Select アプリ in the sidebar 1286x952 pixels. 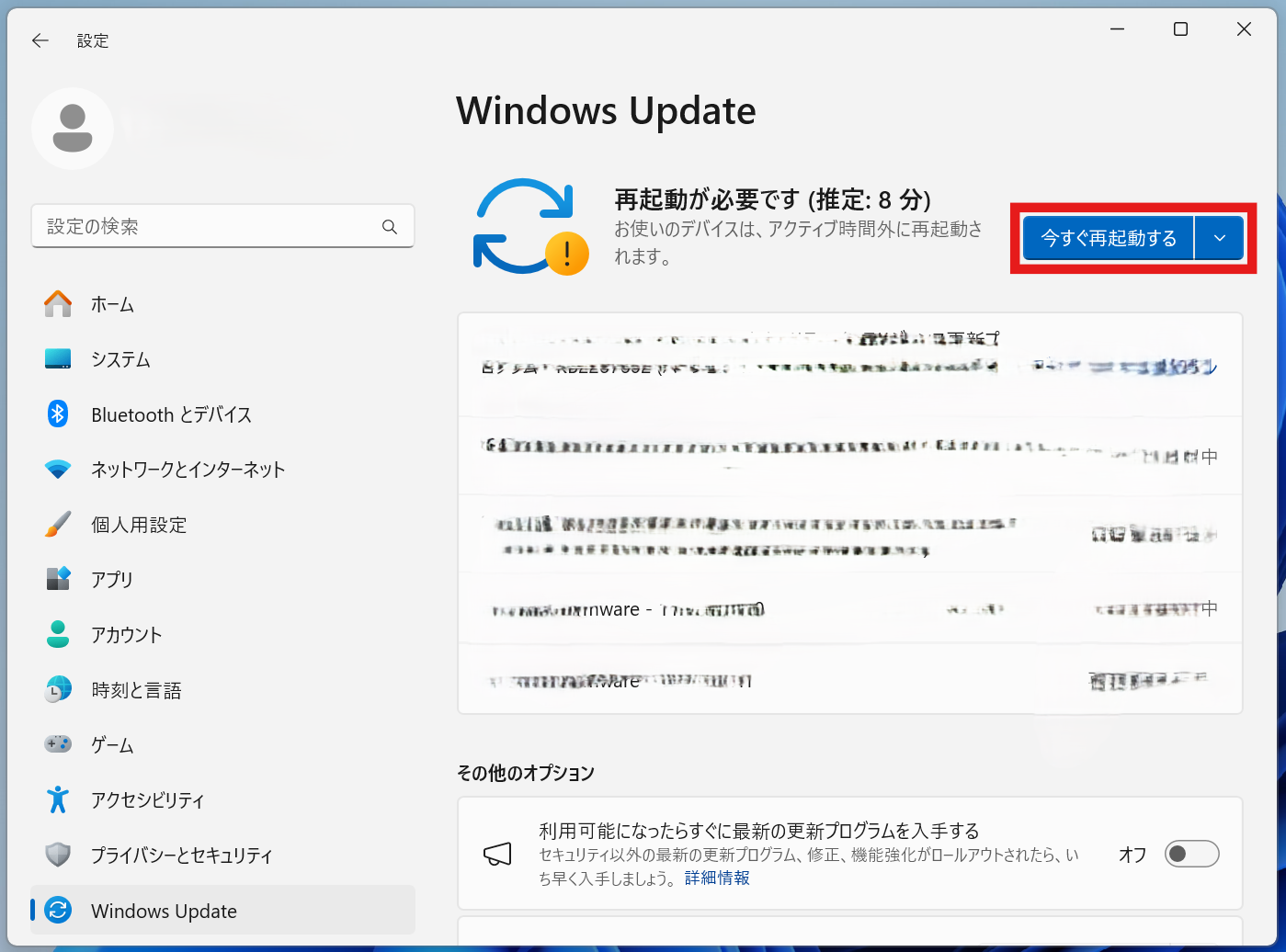[x=222, y=579]
